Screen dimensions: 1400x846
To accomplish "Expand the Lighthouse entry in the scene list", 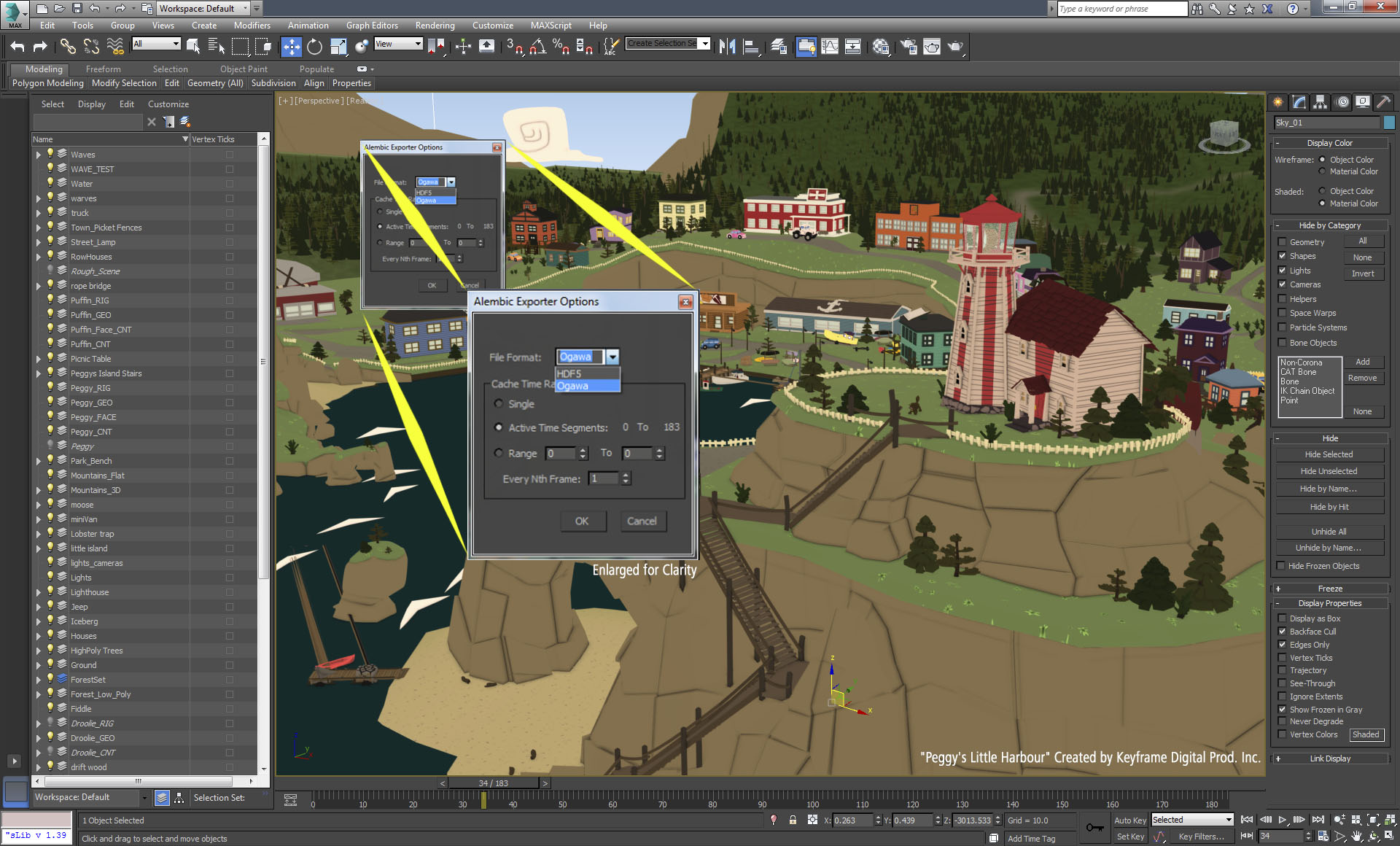I will click(x=39, y=591).
